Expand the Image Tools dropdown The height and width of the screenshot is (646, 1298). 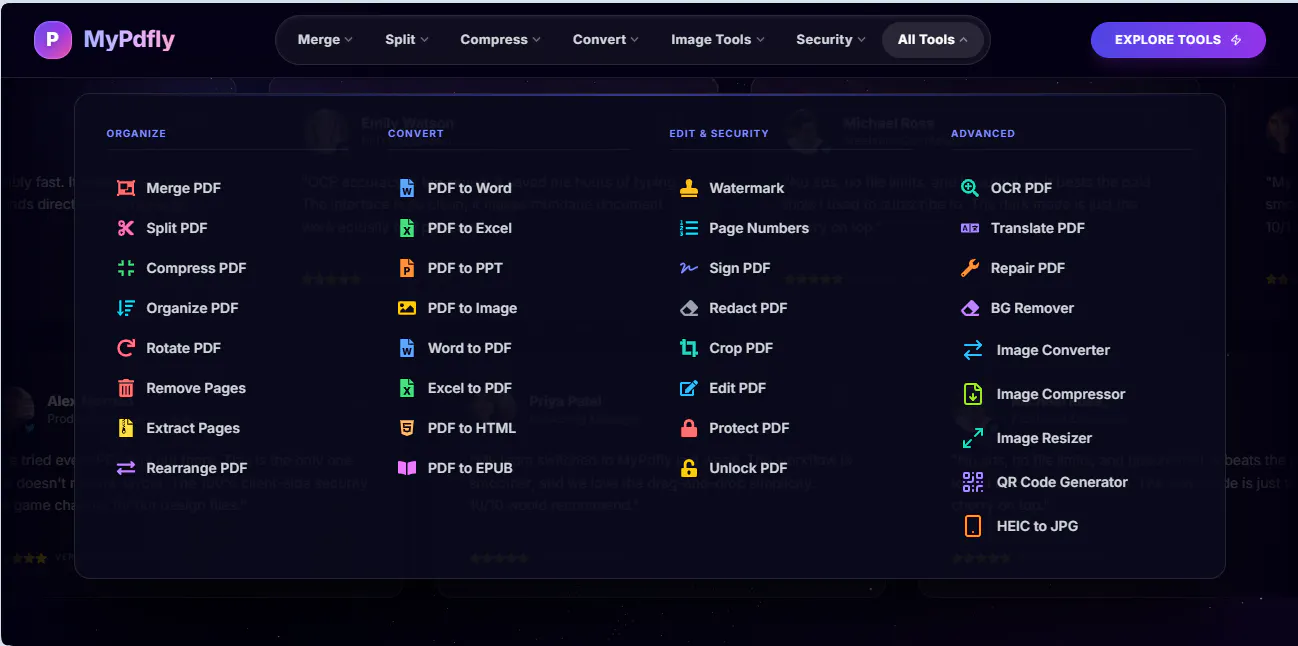pyautogui.click(x=718, y=40)
